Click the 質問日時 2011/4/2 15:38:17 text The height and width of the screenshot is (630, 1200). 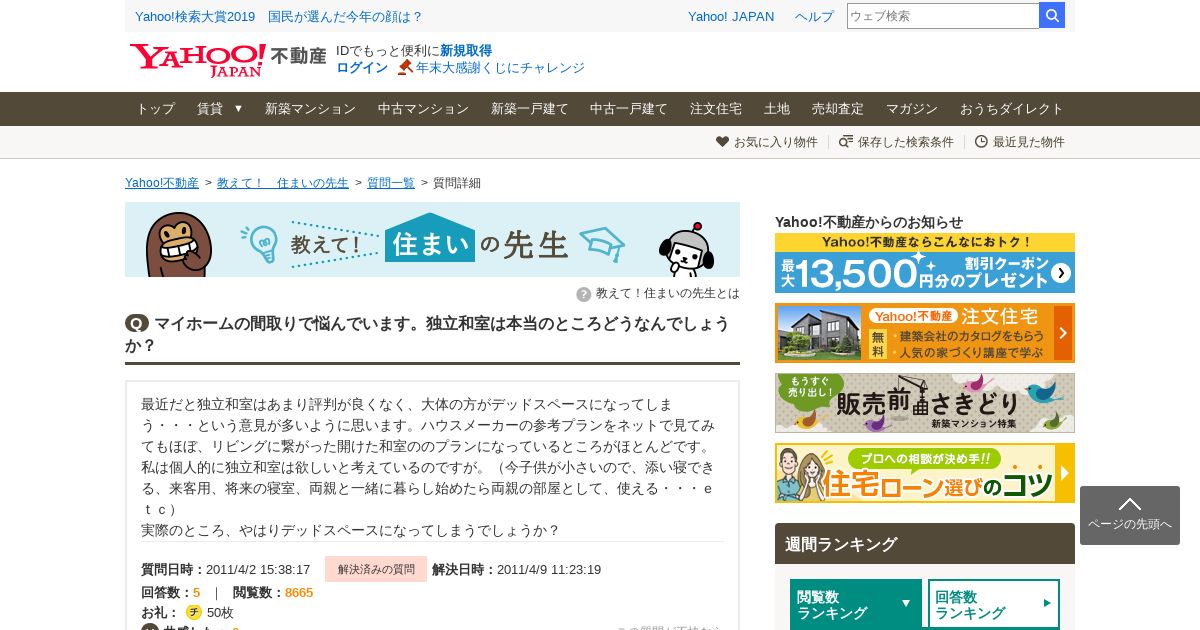(226, 569)
